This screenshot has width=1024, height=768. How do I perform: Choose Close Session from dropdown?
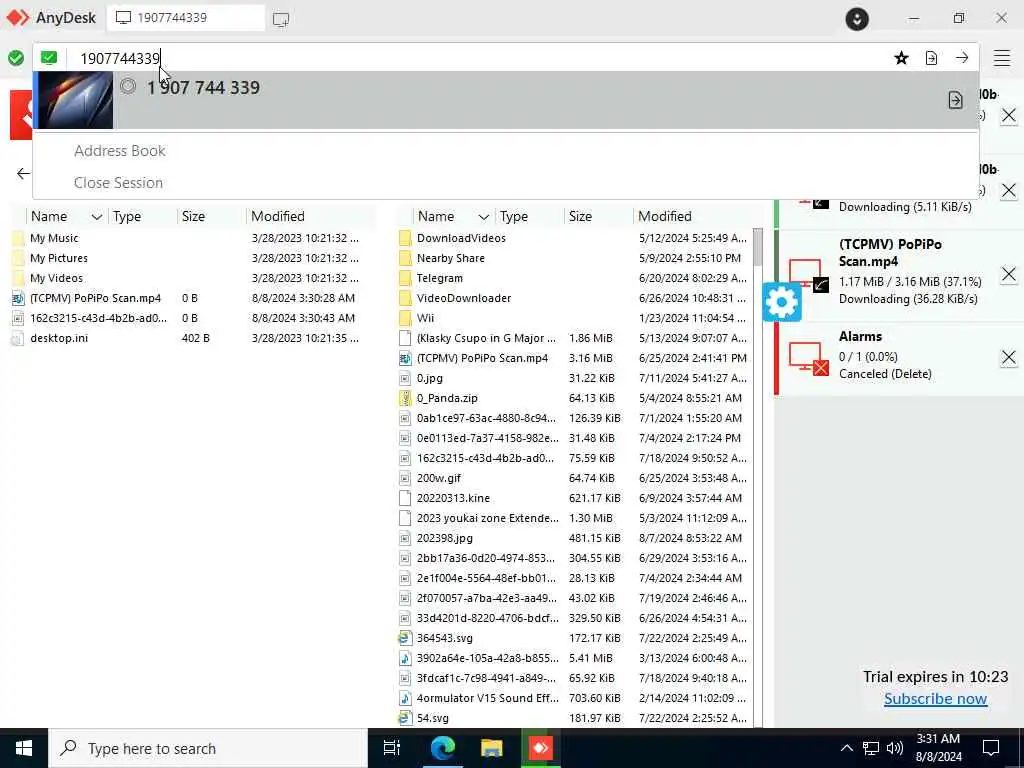click(118, 183)
